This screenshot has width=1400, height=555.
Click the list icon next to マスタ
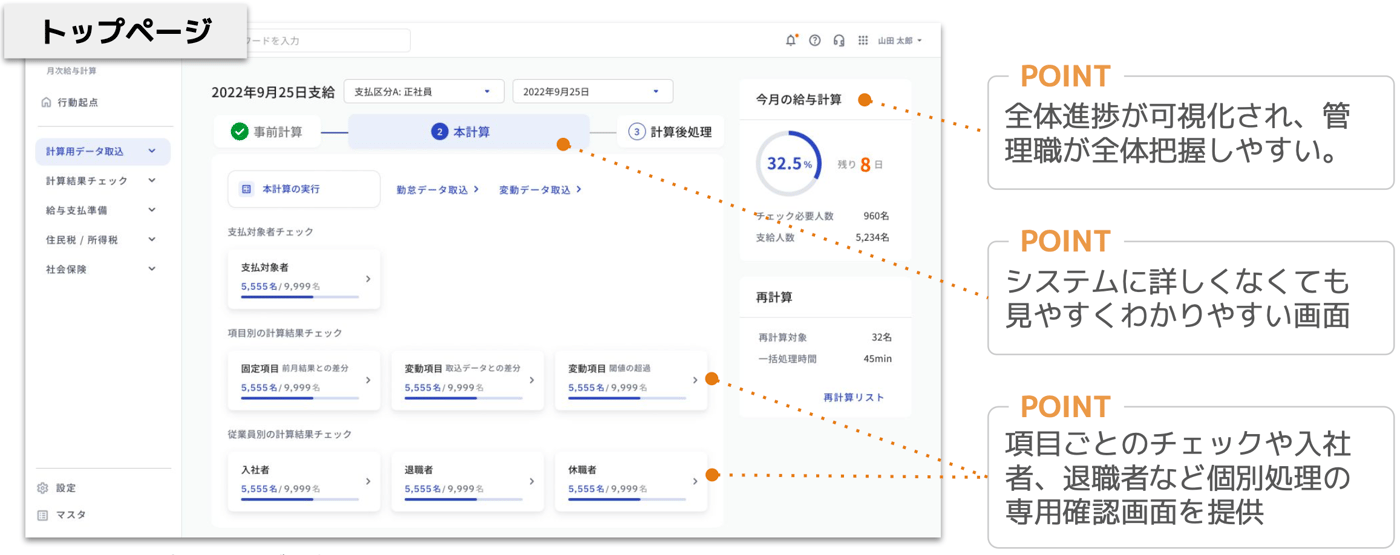tap(43, 515)
